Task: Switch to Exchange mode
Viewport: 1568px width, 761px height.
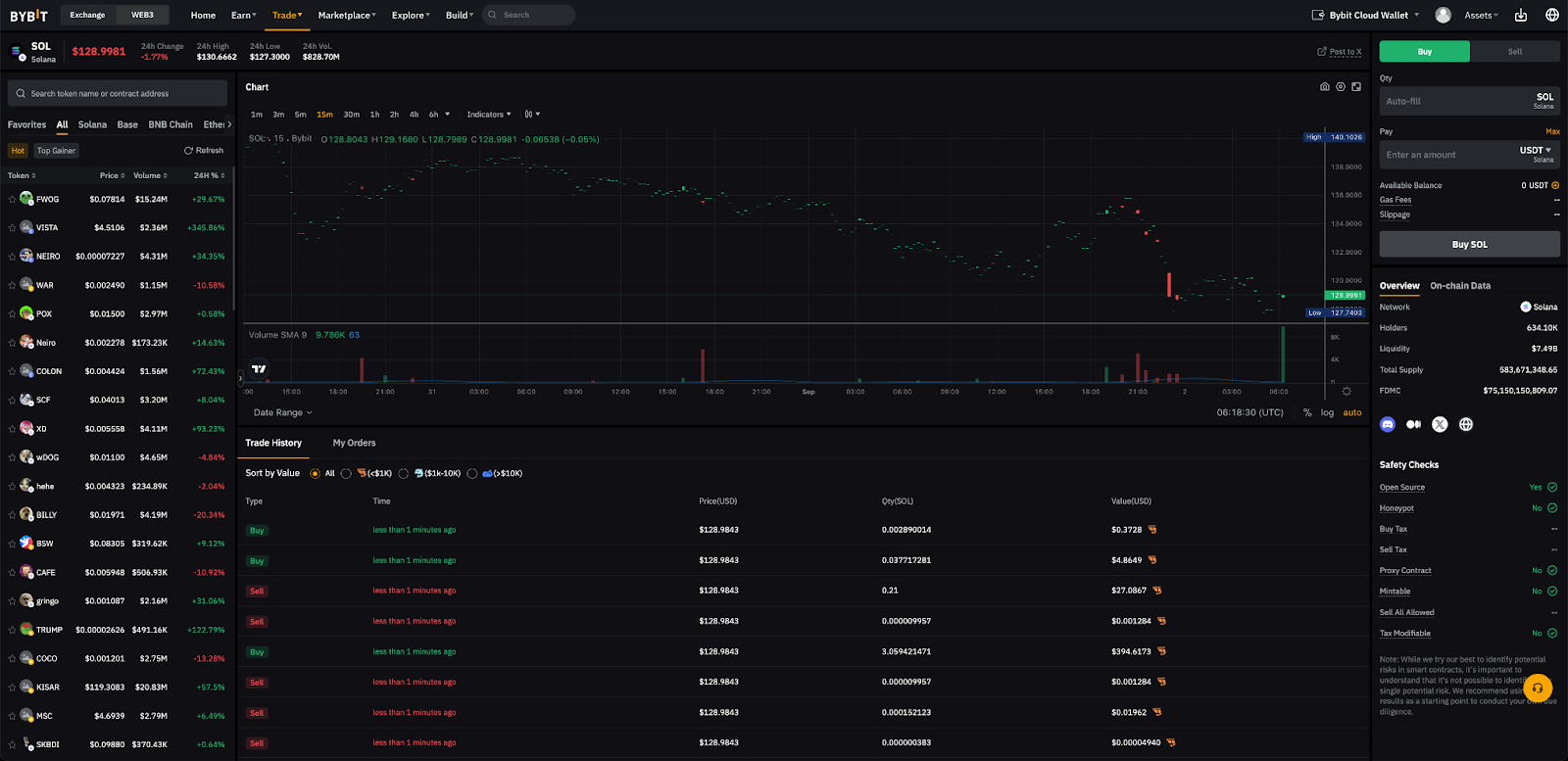Action: click(87, 15)
